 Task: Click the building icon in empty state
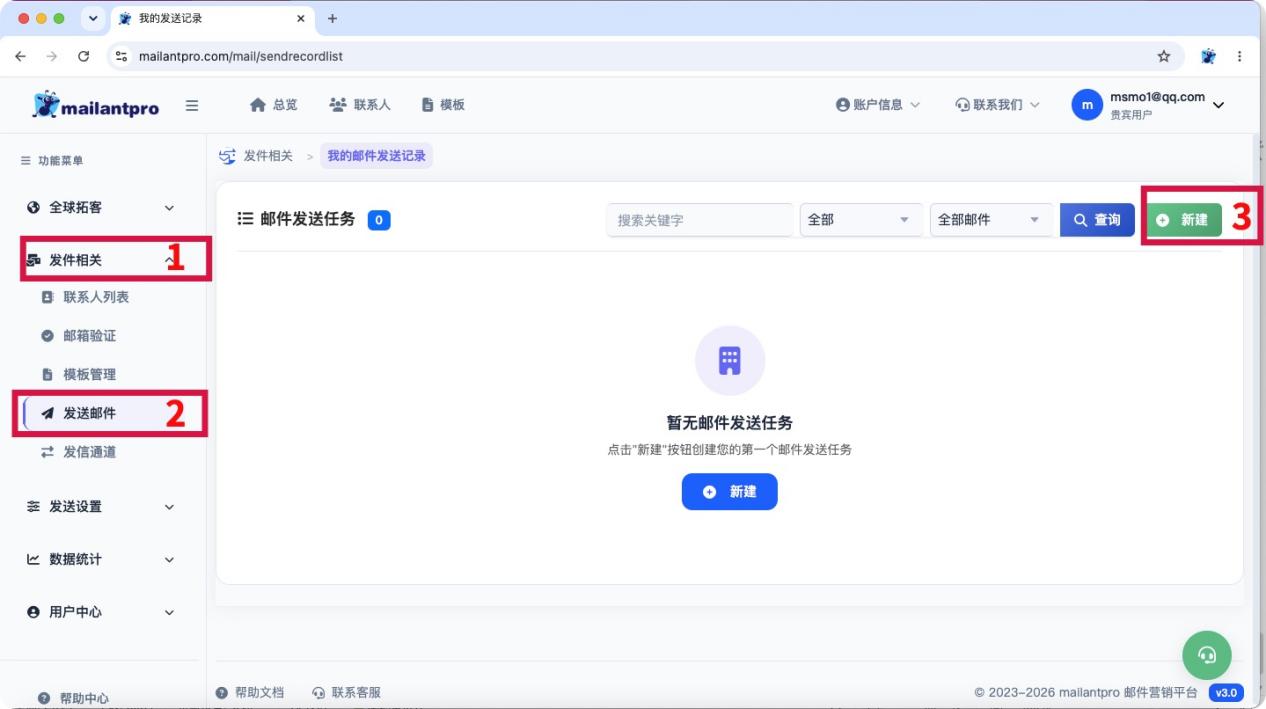tap(730, 360)
